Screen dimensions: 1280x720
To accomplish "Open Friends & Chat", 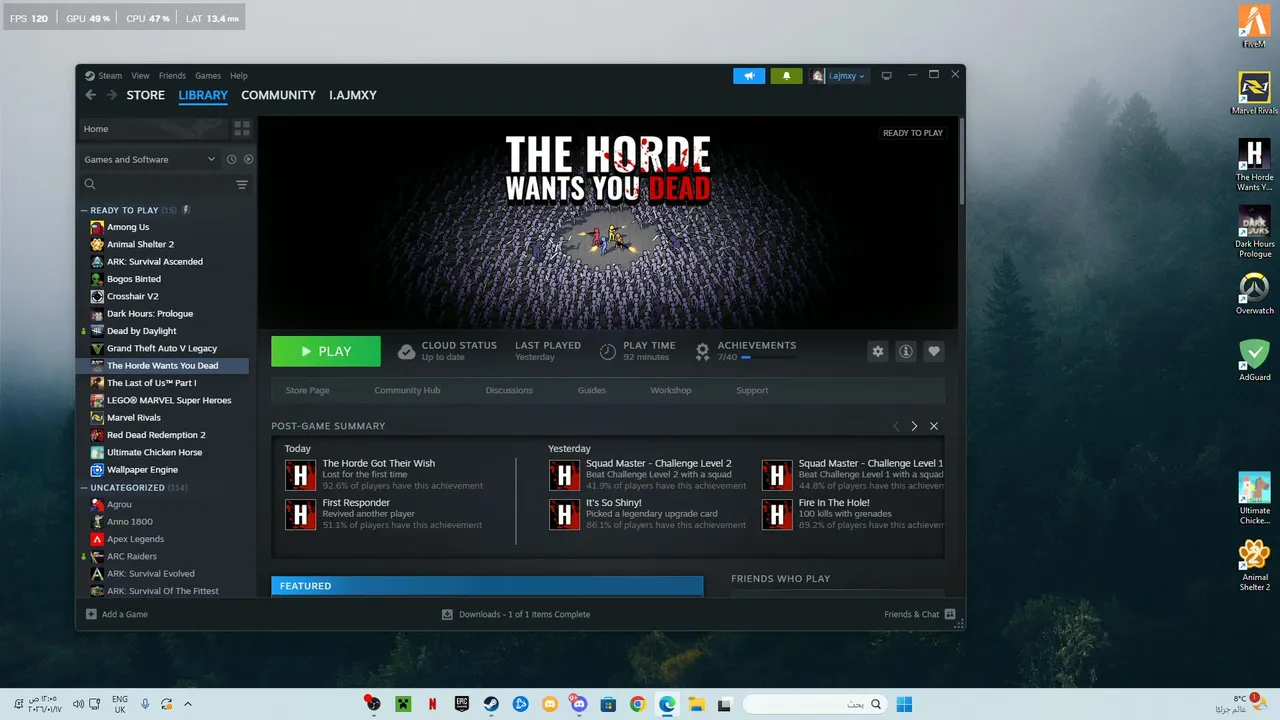I will (919, 614).
